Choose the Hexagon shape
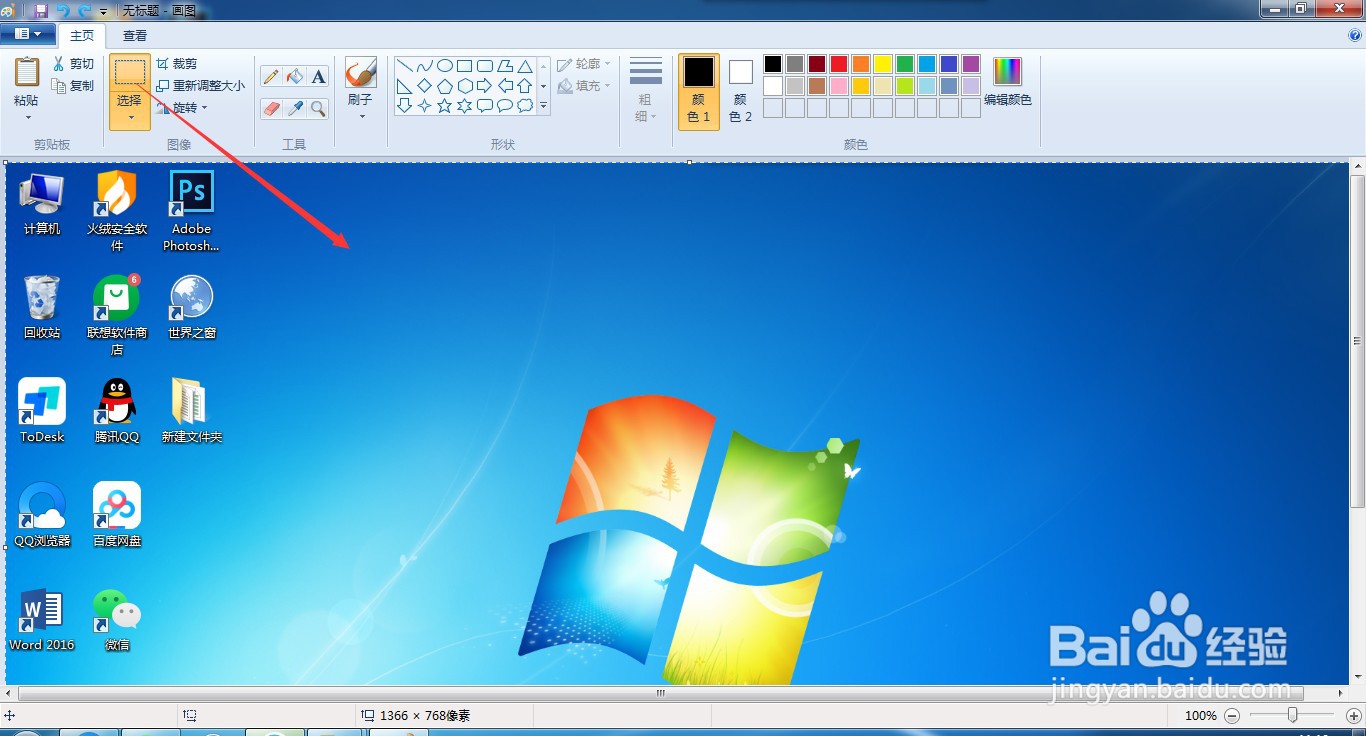 [x=465, y=86]
